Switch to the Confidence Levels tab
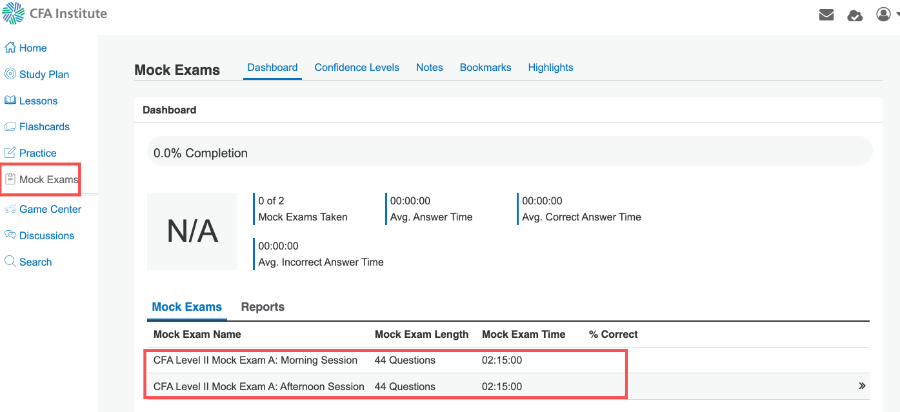 point(356,67)
